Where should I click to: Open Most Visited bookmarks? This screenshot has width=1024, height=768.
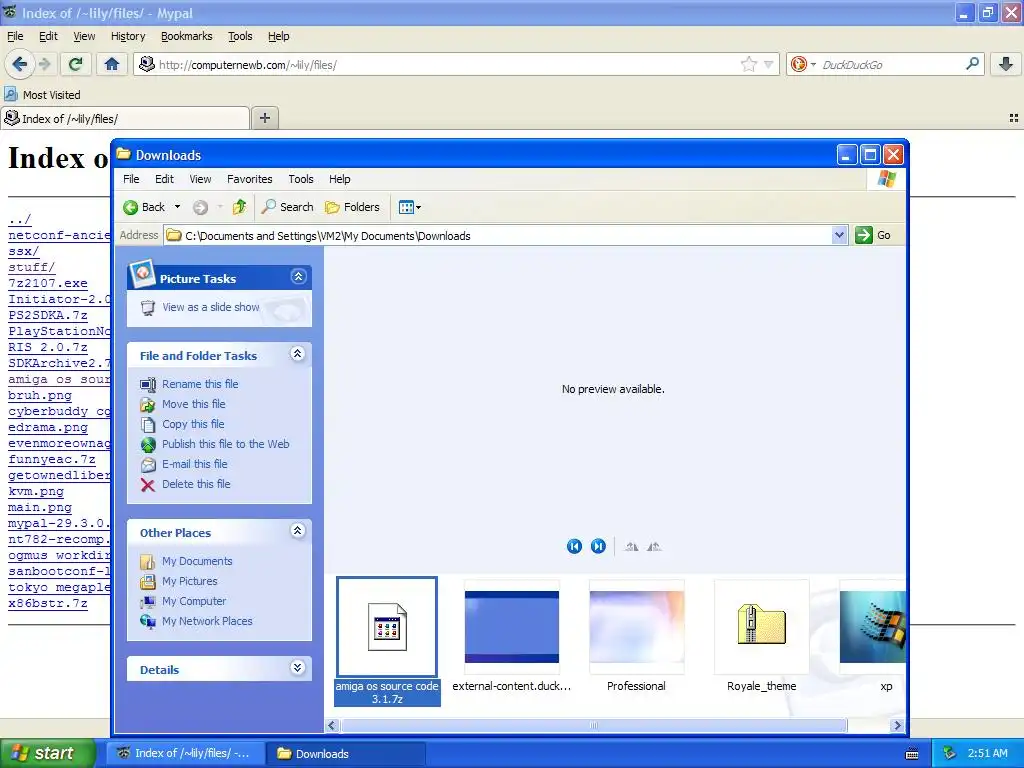[x=43, y=95]
